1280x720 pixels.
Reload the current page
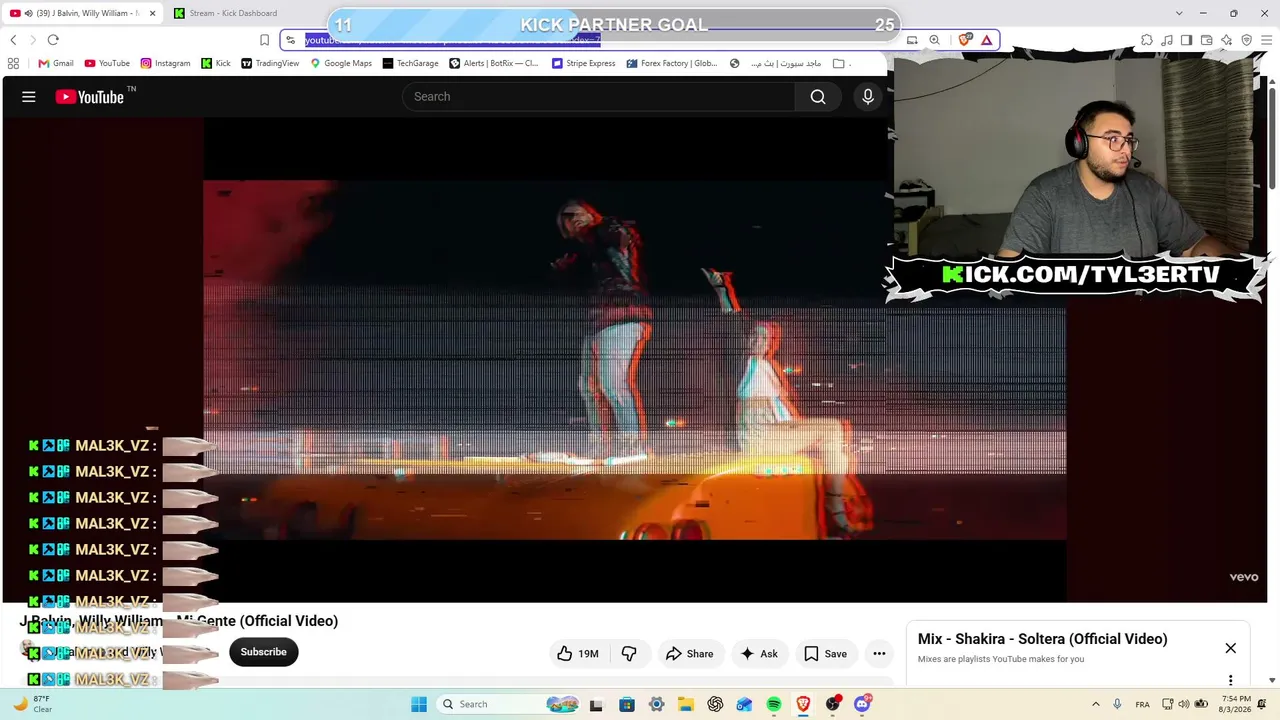coord(53,40)
